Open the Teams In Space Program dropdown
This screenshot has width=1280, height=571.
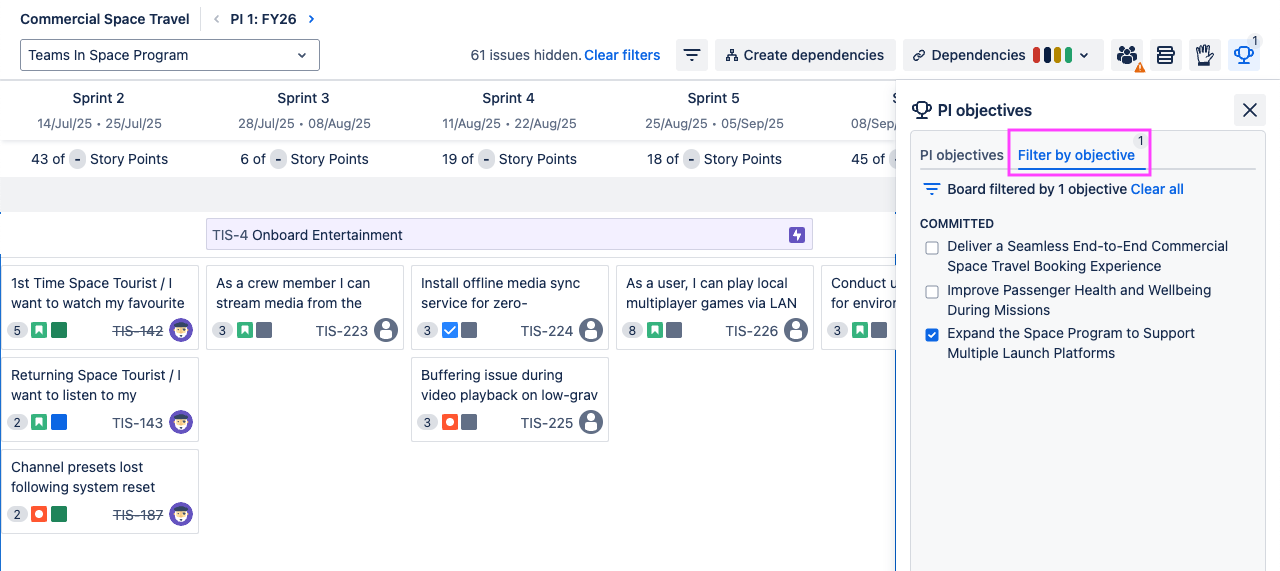point(170,55)
